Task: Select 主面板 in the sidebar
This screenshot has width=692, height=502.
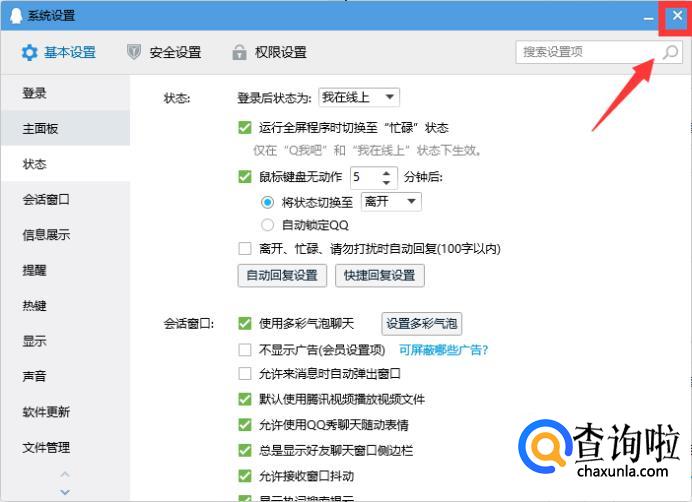Action: (x=65, y=128)
